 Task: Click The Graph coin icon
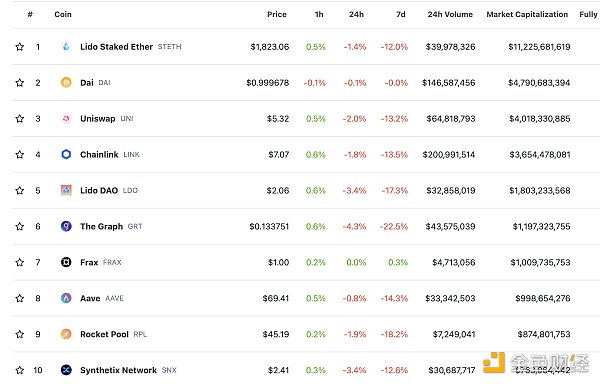pos(66,226)
